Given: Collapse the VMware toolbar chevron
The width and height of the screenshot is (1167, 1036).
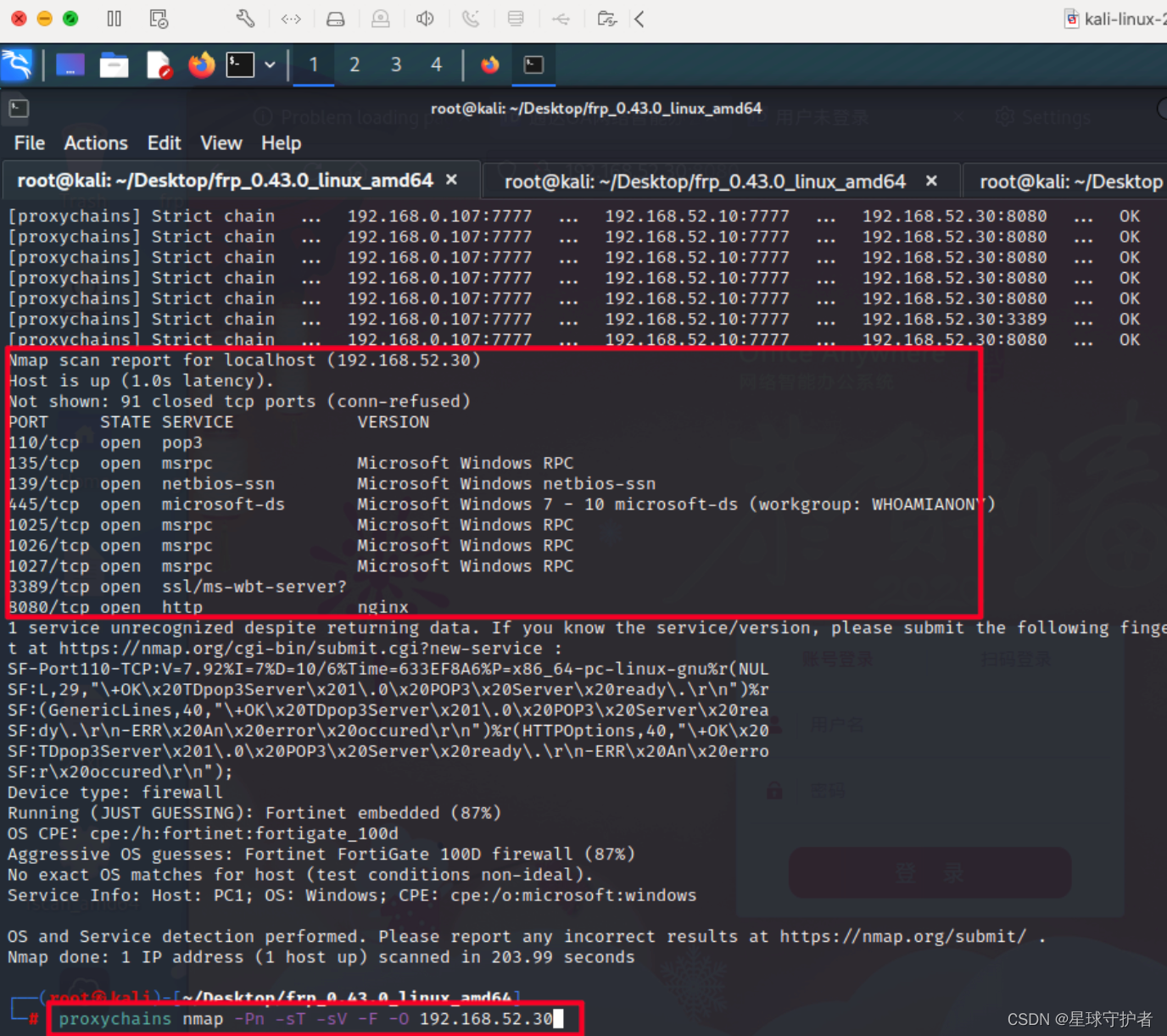Looking at the screenshot, I should [x=639, y=19].
